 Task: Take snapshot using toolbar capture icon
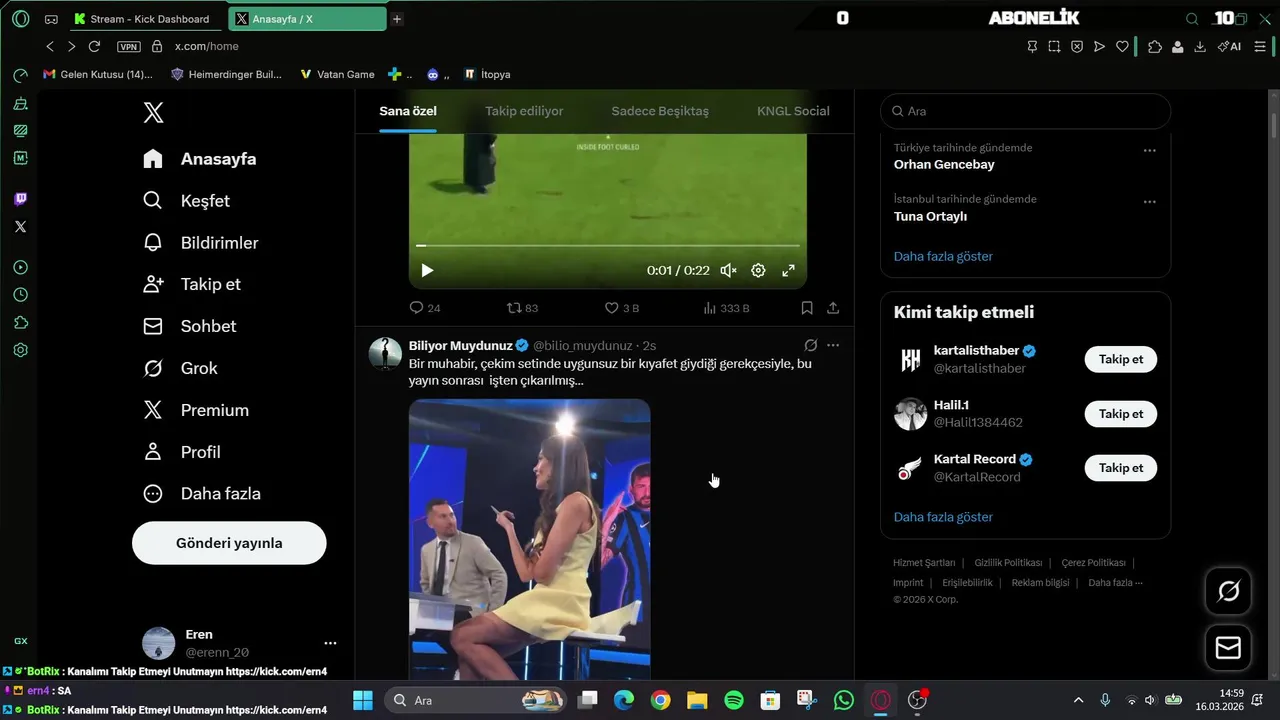(x=1054, y=46)
